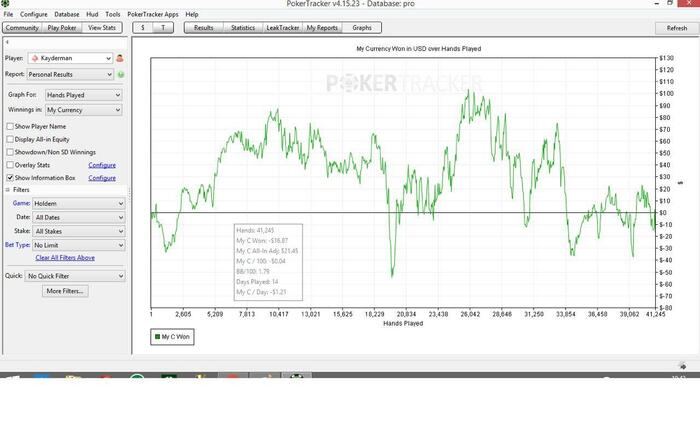The height and width of the screenshot is (429, 700).
Task: Click the $130 y-axis label
Action: [667, 58]
